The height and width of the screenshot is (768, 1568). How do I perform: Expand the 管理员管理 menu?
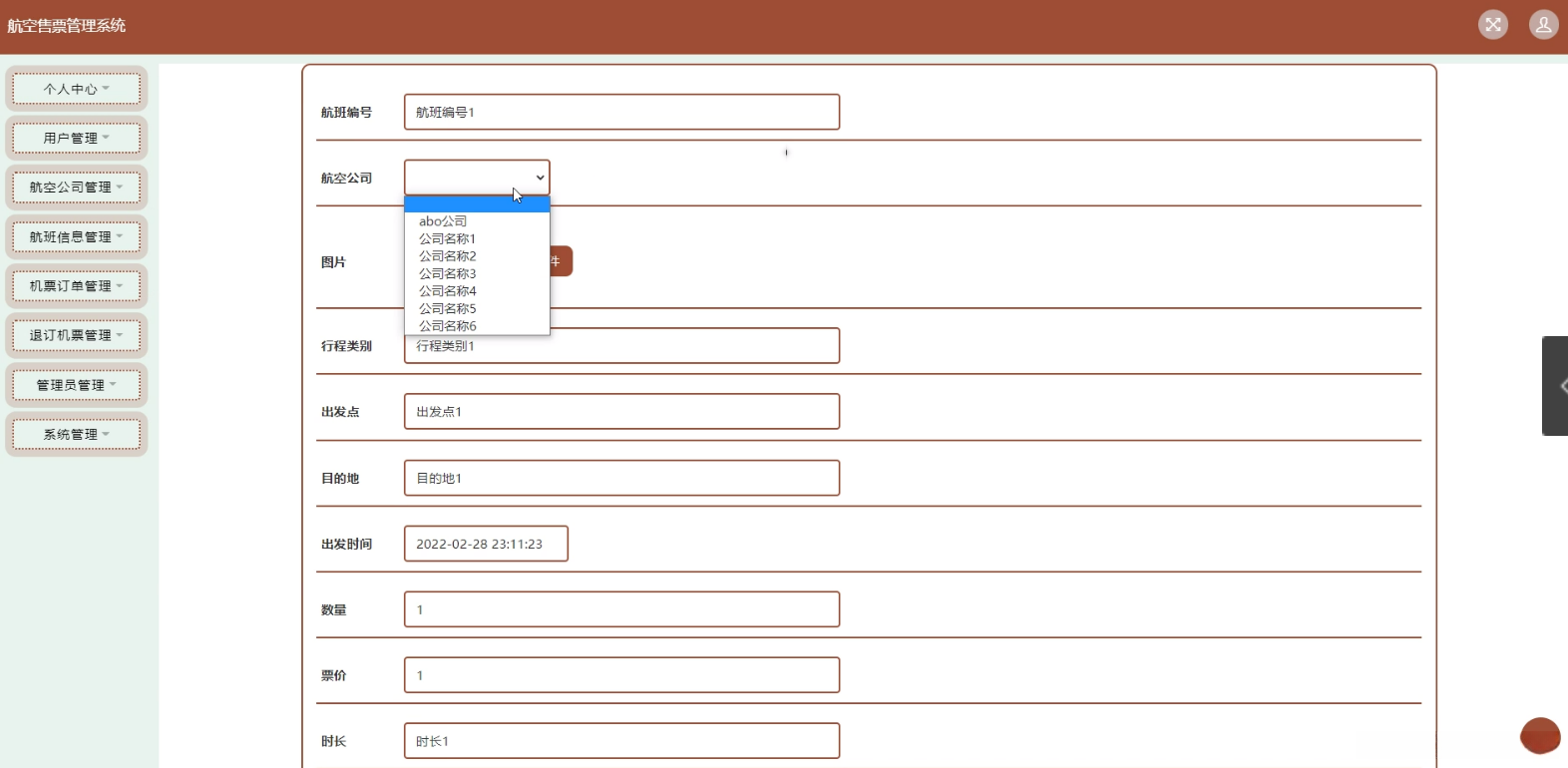click(77, 385)
